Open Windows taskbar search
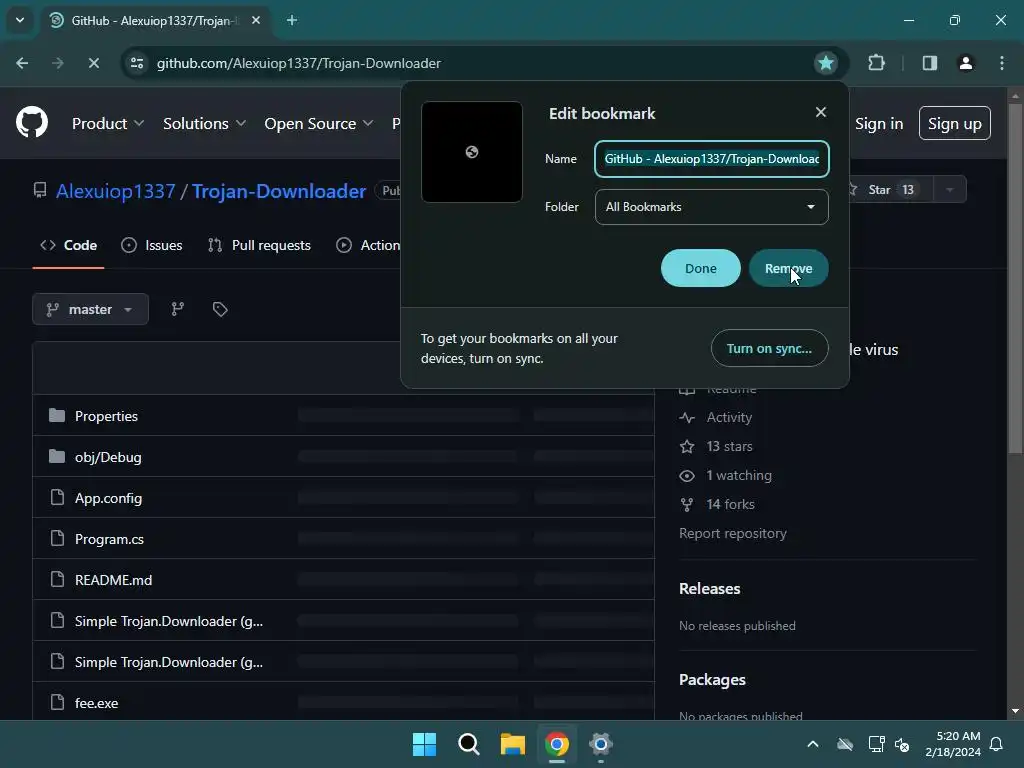 point(468,744)
